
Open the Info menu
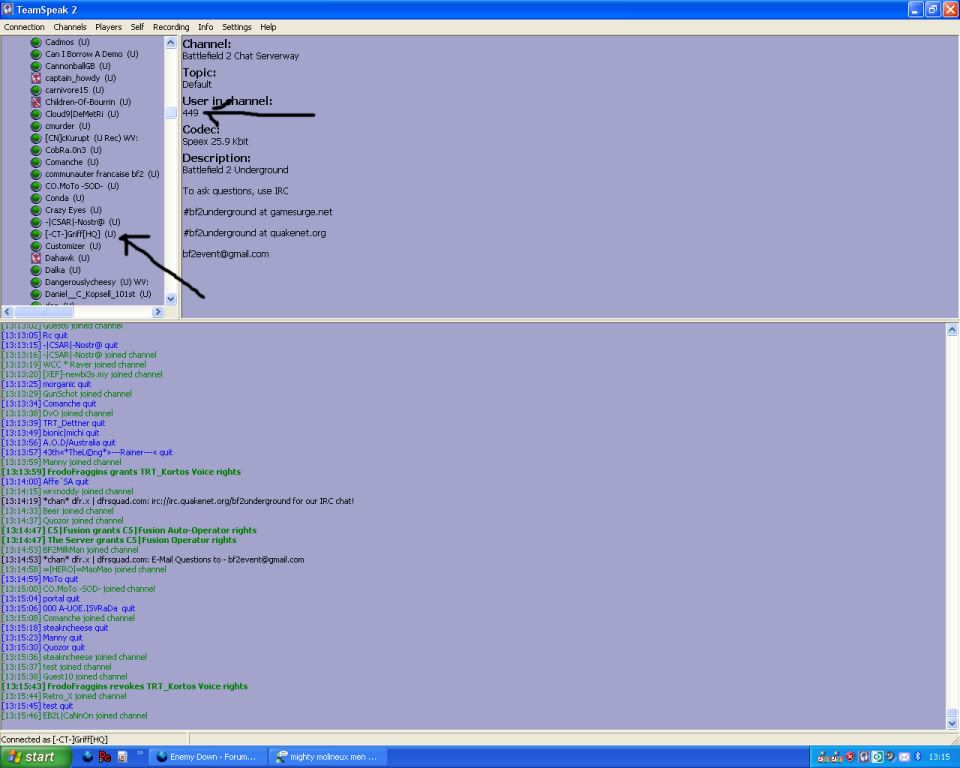[x=205, y=27]
